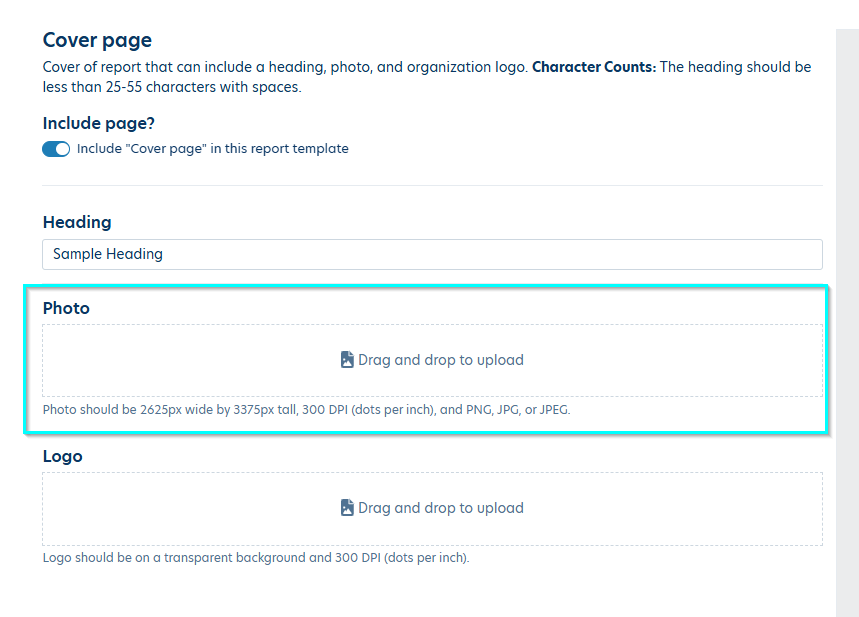Click the Heading field label
The width and height of the screenshot is (859, 617).
(x=77, y=222)
